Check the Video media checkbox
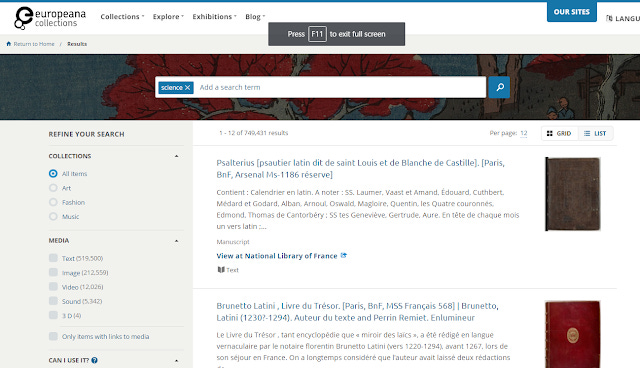 53,286
